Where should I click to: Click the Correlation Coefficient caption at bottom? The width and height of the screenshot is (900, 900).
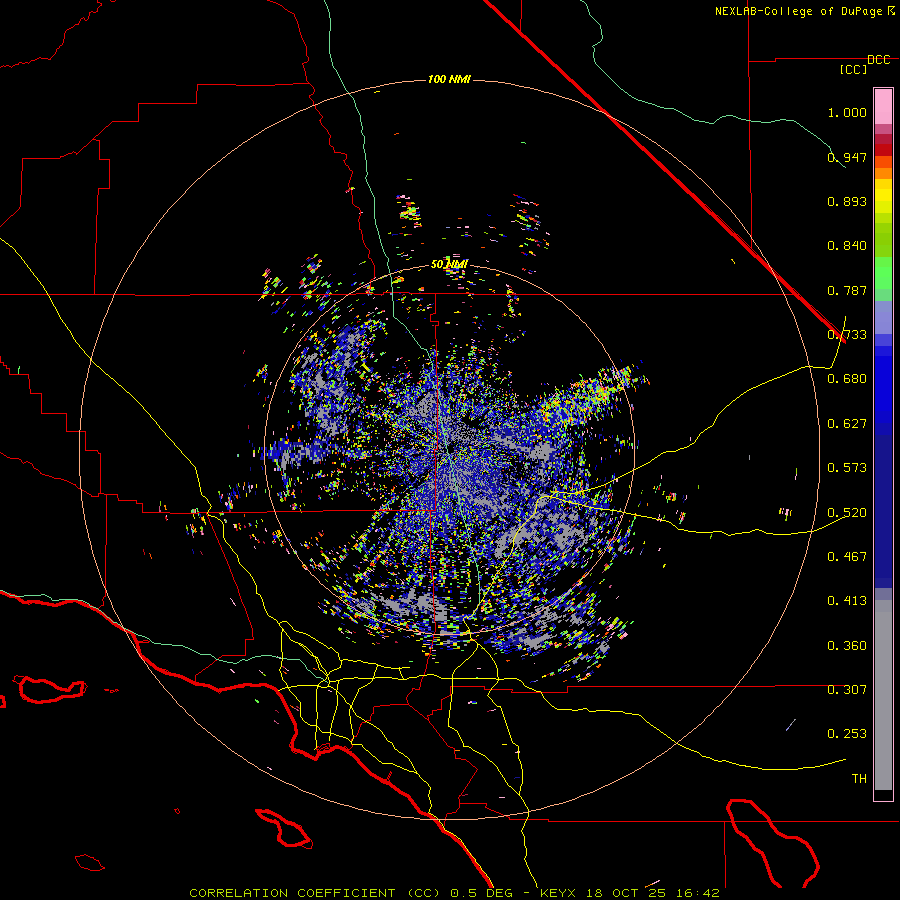coord(454,893)
